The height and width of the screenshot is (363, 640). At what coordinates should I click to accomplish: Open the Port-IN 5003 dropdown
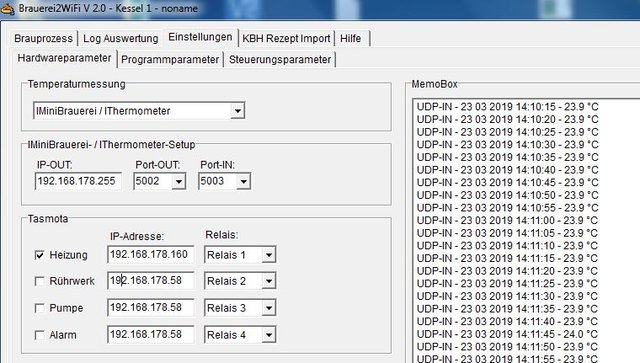pyautogui.click(x=243, y=182)
